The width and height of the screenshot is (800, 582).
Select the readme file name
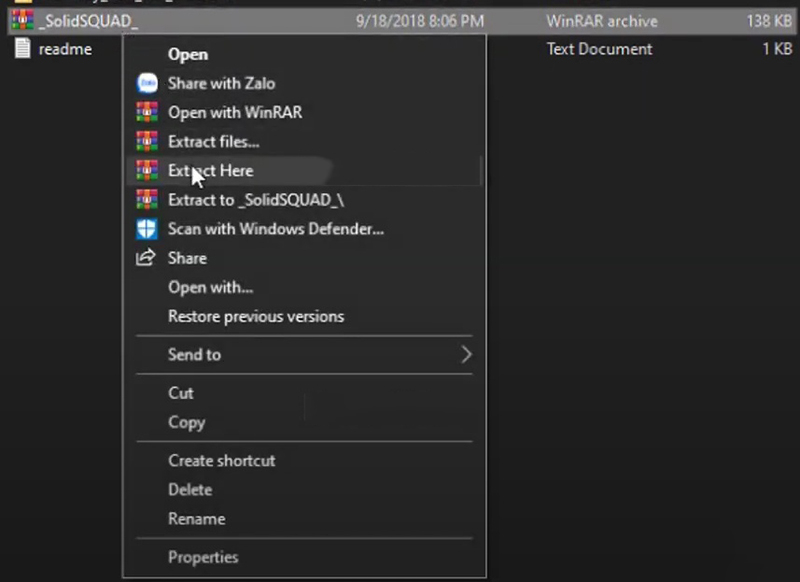(x=65, y=49)
